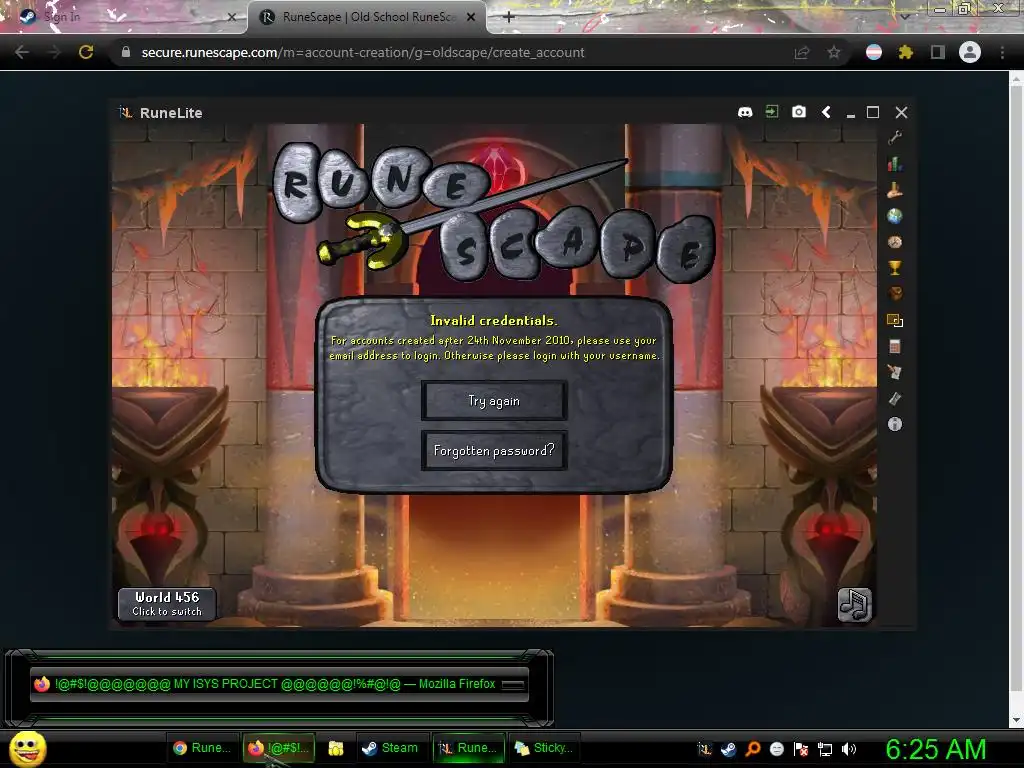This screenshot has height=768, width=1024.
Task: Open the file explorer taskbar item
Action: click(336, 748)
